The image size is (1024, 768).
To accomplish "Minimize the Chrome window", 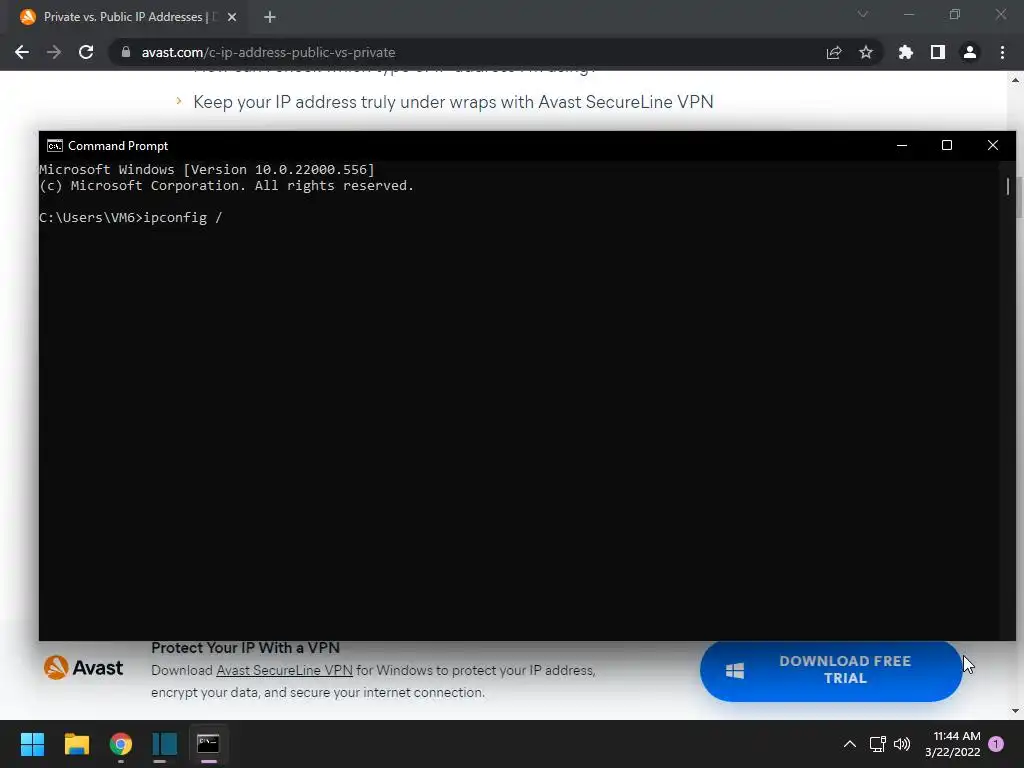I will pyautogui.click(x=909, y=14).
